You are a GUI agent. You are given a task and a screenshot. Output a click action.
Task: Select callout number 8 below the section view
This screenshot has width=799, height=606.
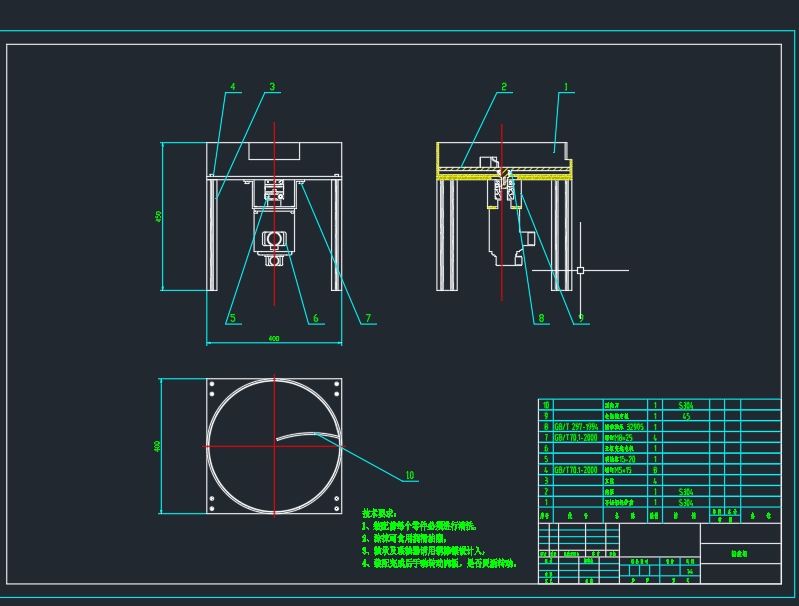click(x=541, y=318)
